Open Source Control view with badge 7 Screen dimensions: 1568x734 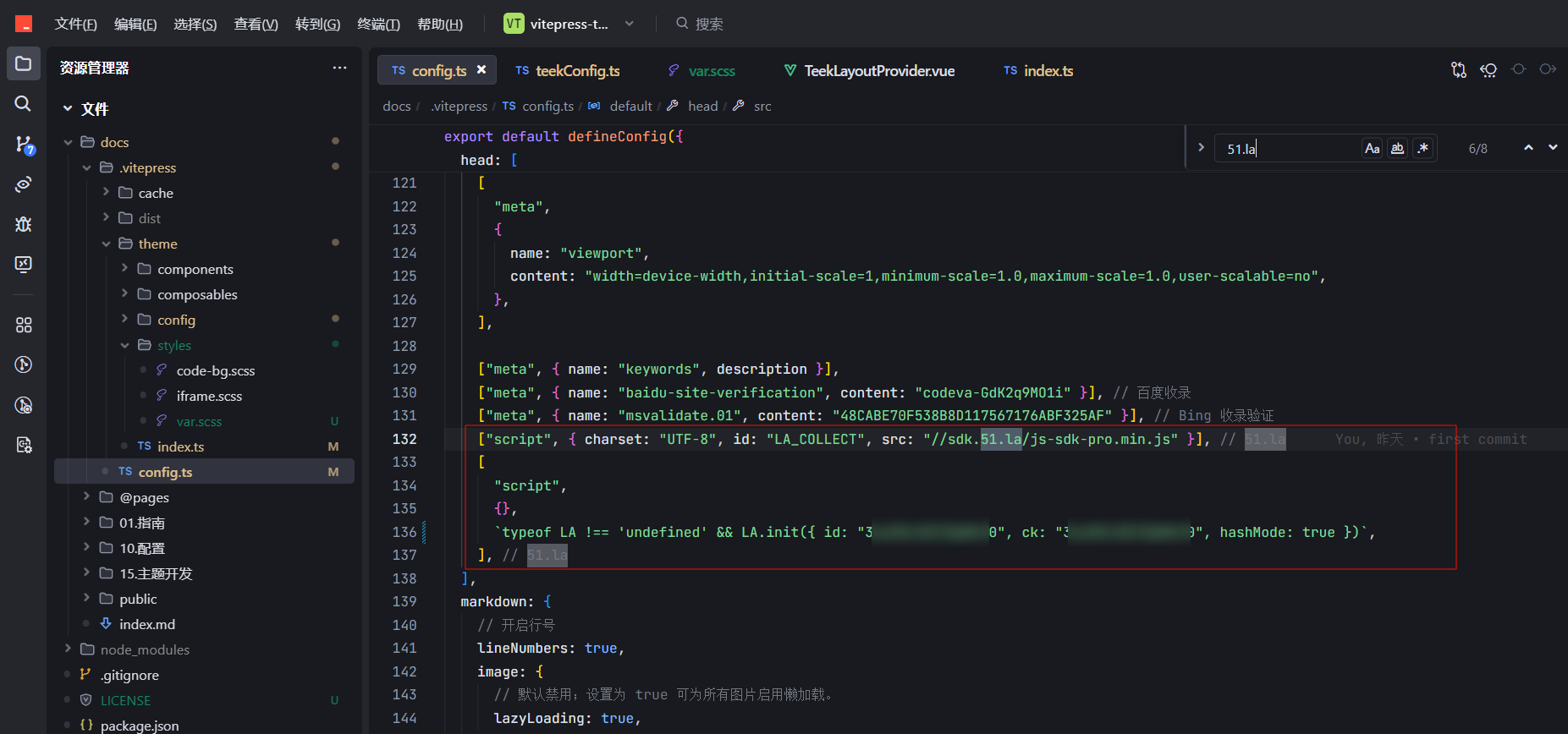click(x=24, y=145)
